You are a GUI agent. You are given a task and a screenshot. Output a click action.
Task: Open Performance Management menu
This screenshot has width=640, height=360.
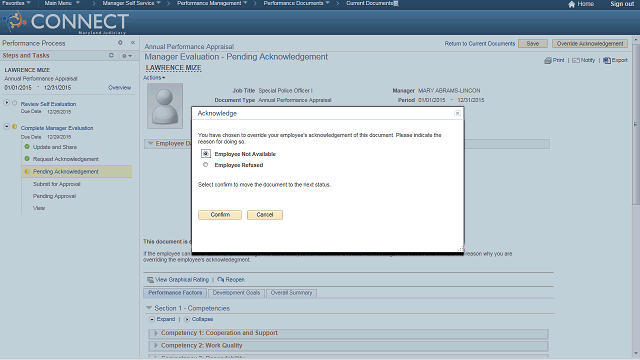212,3
